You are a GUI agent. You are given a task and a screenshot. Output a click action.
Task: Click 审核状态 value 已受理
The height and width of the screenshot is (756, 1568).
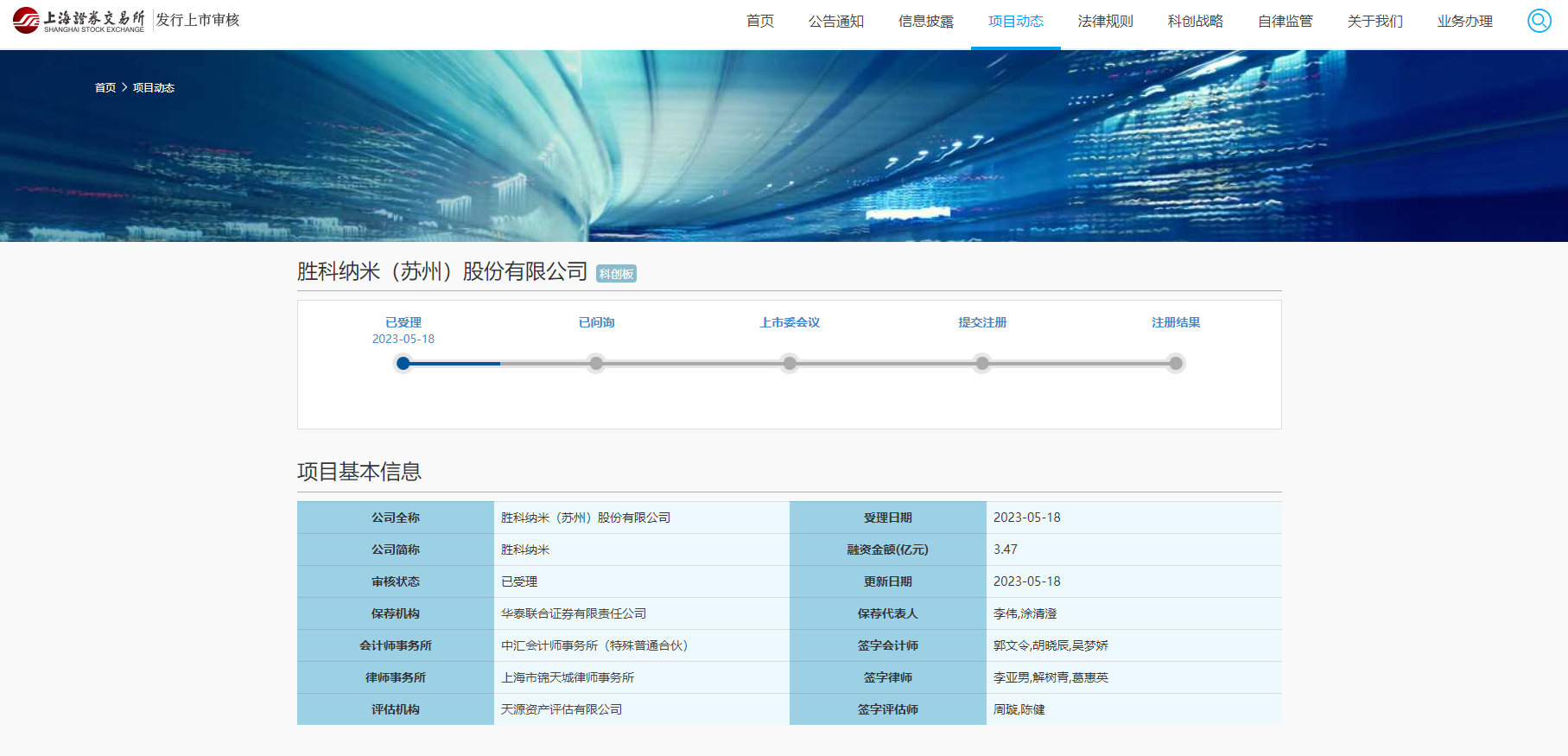(x=519, y=581)
